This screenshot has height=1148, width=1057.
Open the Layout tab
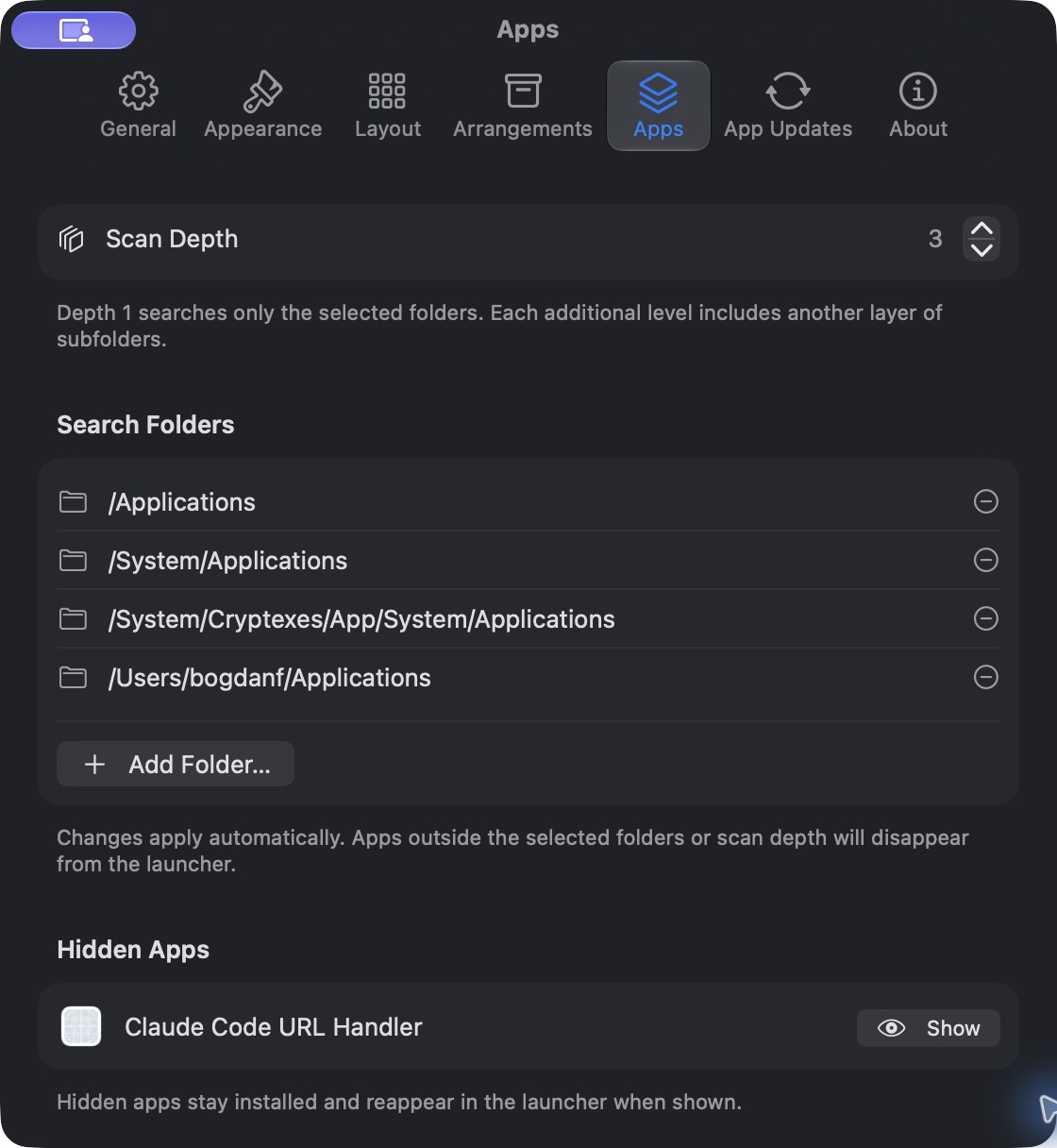click(387, 106)
